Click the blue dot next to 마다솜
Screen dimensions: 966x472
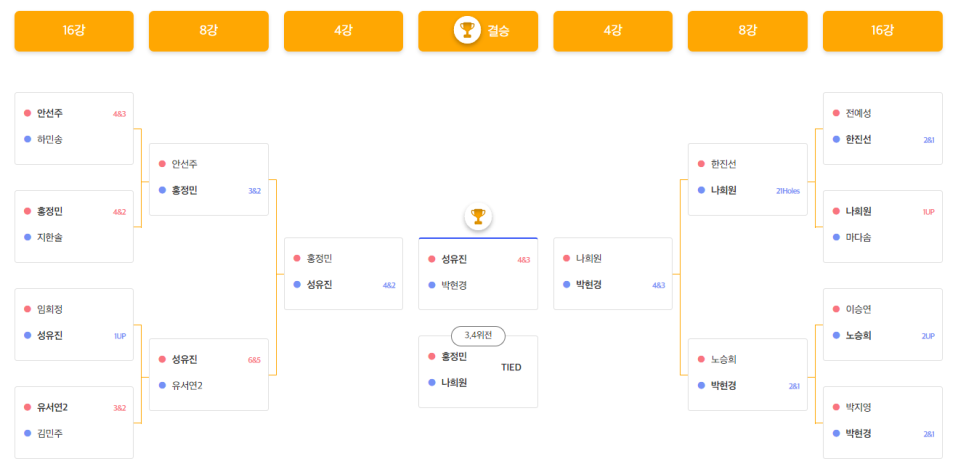pos(836,237)
